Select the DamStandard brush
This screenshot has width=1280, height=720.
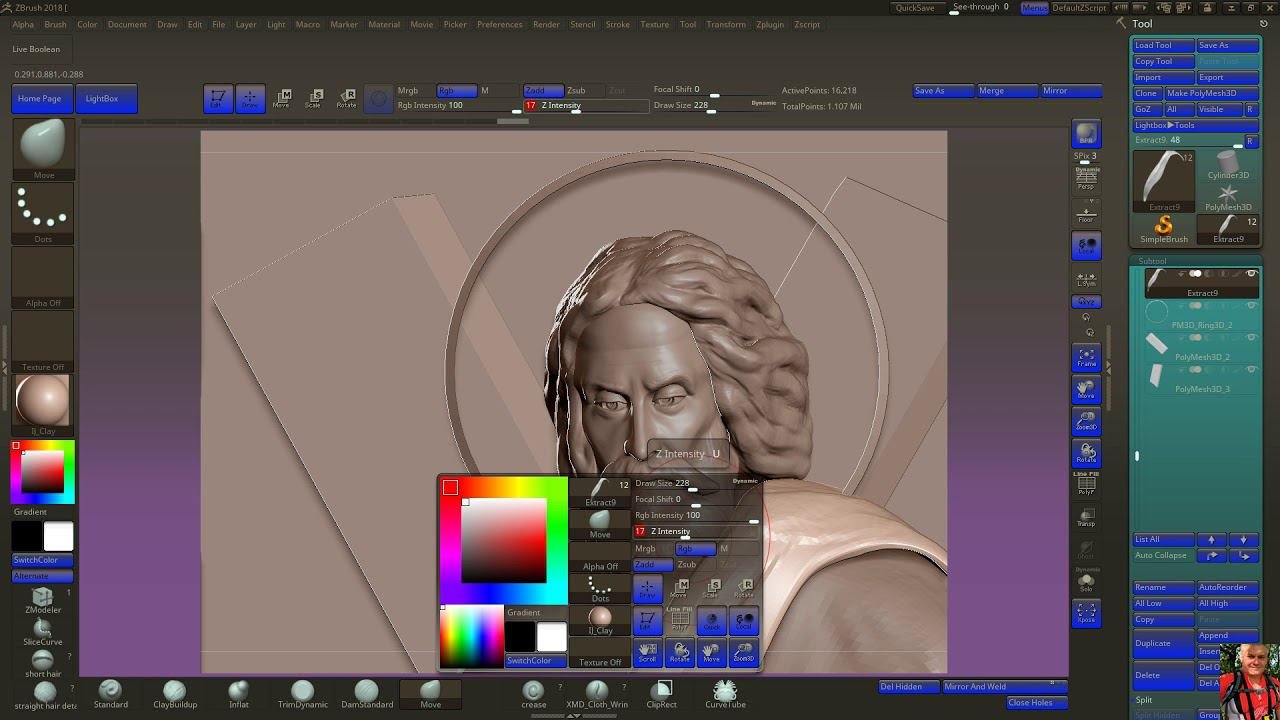[367, 692]
